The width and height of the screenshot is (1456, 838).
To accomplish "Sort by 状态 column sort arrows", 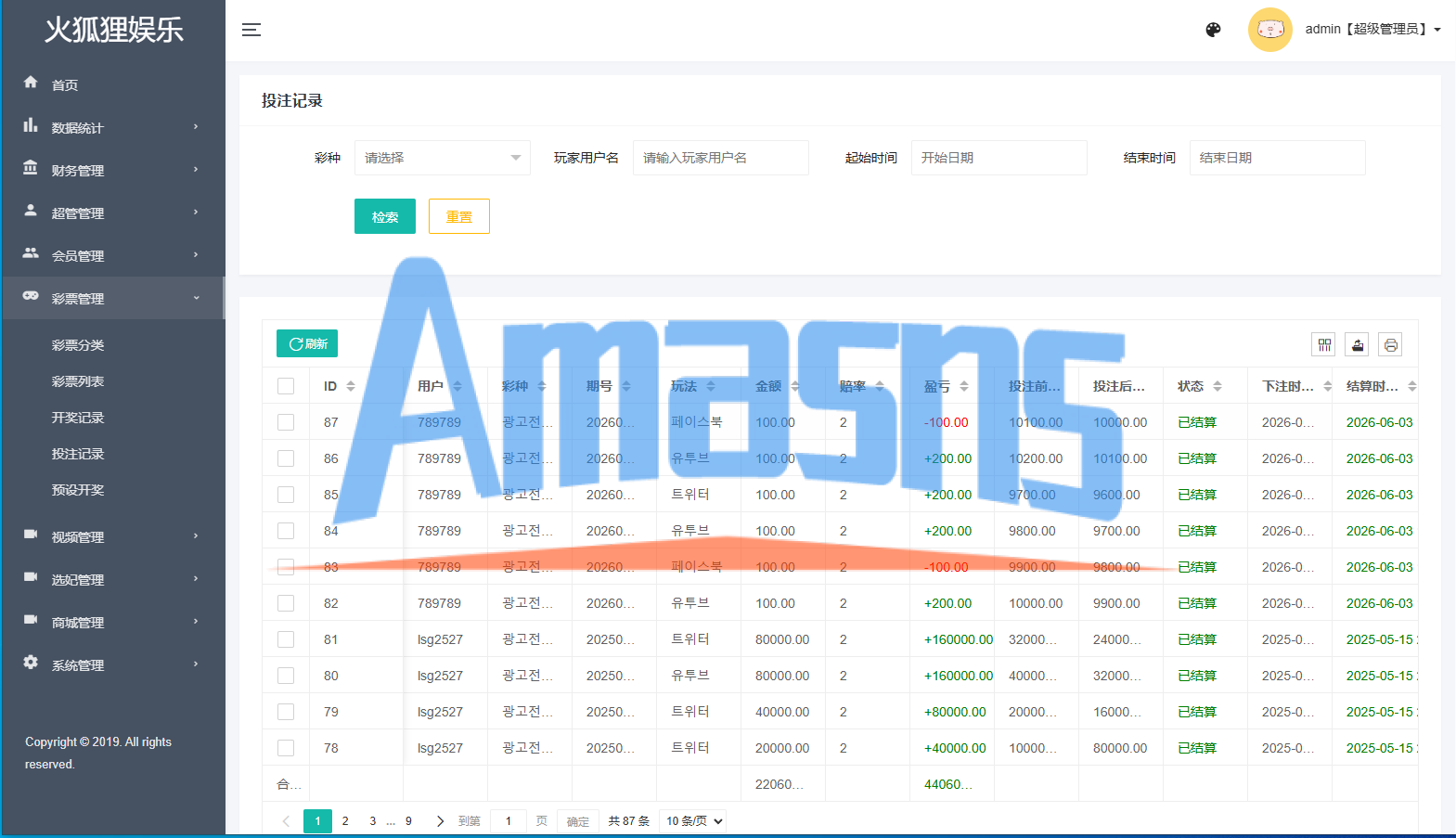I will 1218,386.
